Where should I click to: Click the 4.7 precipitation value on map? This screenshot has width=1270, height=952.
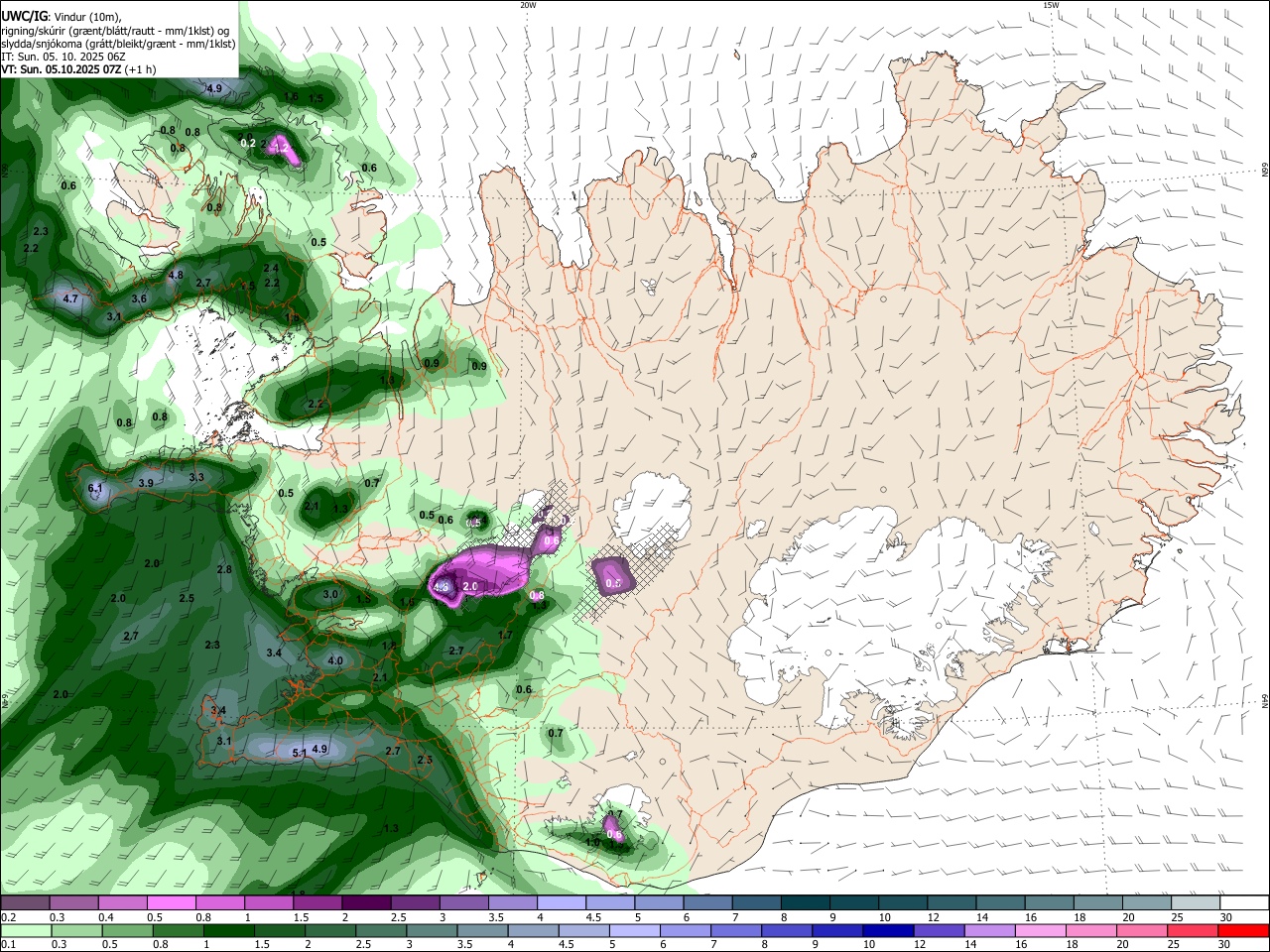[70, 298]
